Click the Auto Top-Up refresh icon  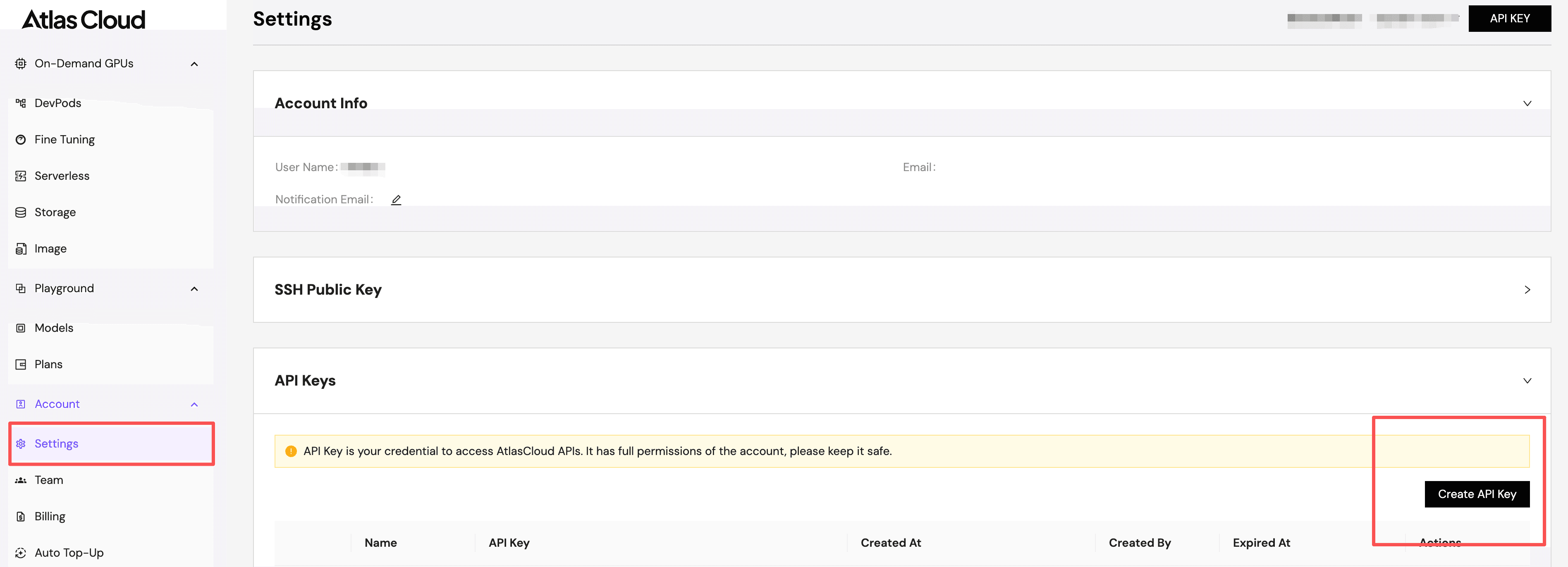[x=21, y=553]
